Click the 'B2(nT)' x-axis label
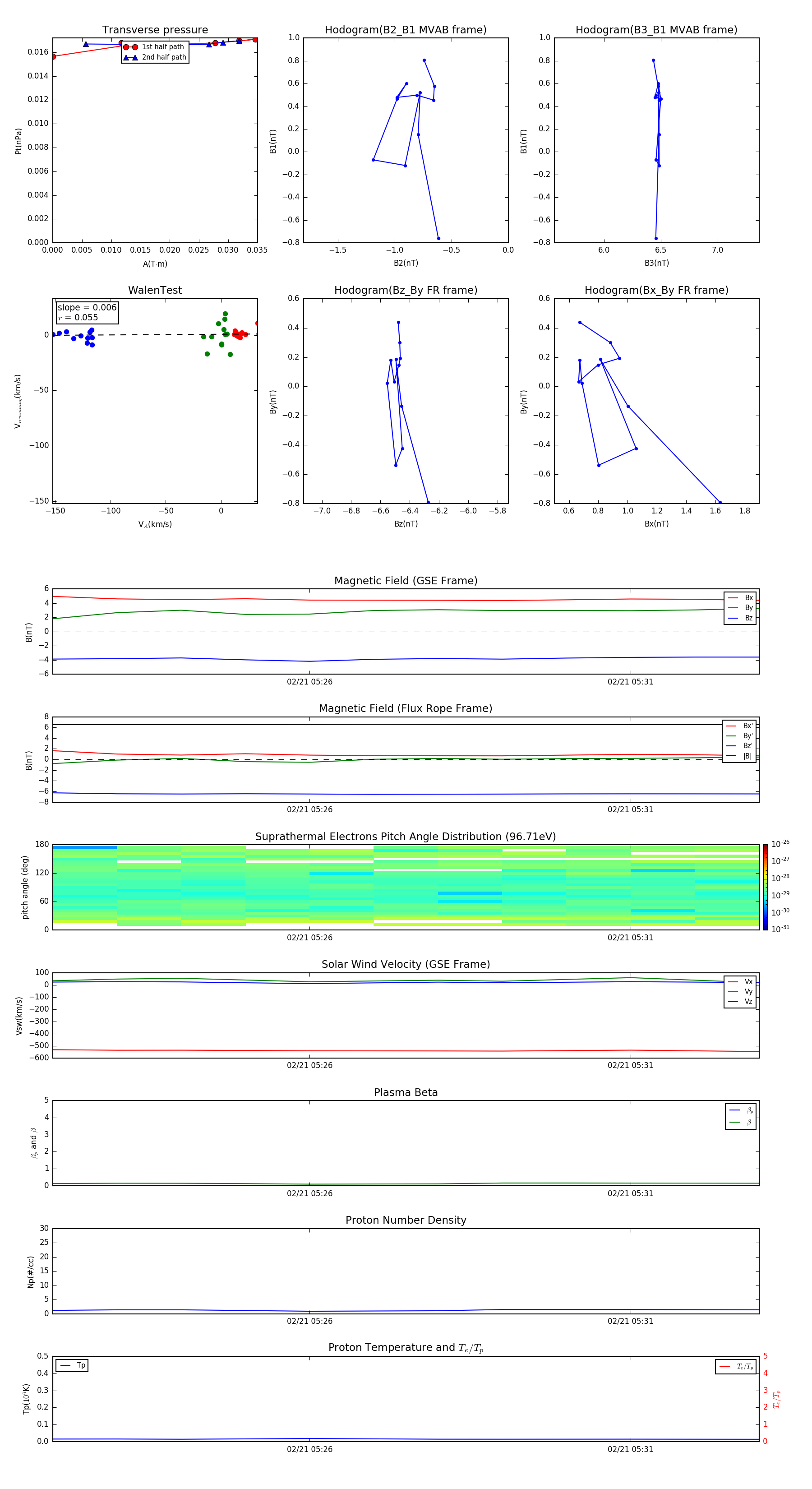This screenshot has width=812, height=1489. (x=406, y=263)
